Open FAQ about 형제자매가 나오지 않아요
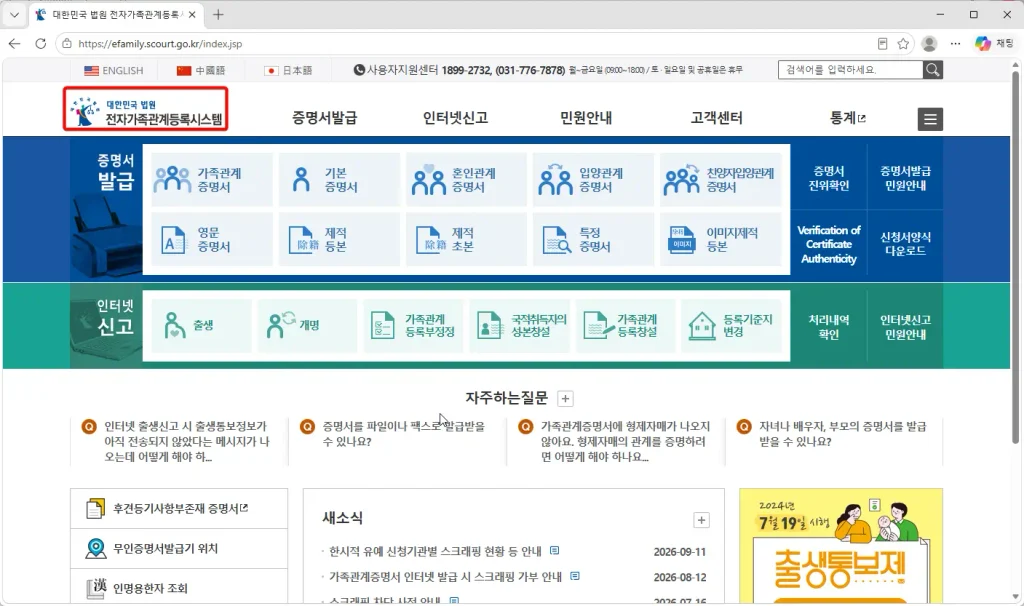The width and height of the screenshot is (1024, 606). 625,441
